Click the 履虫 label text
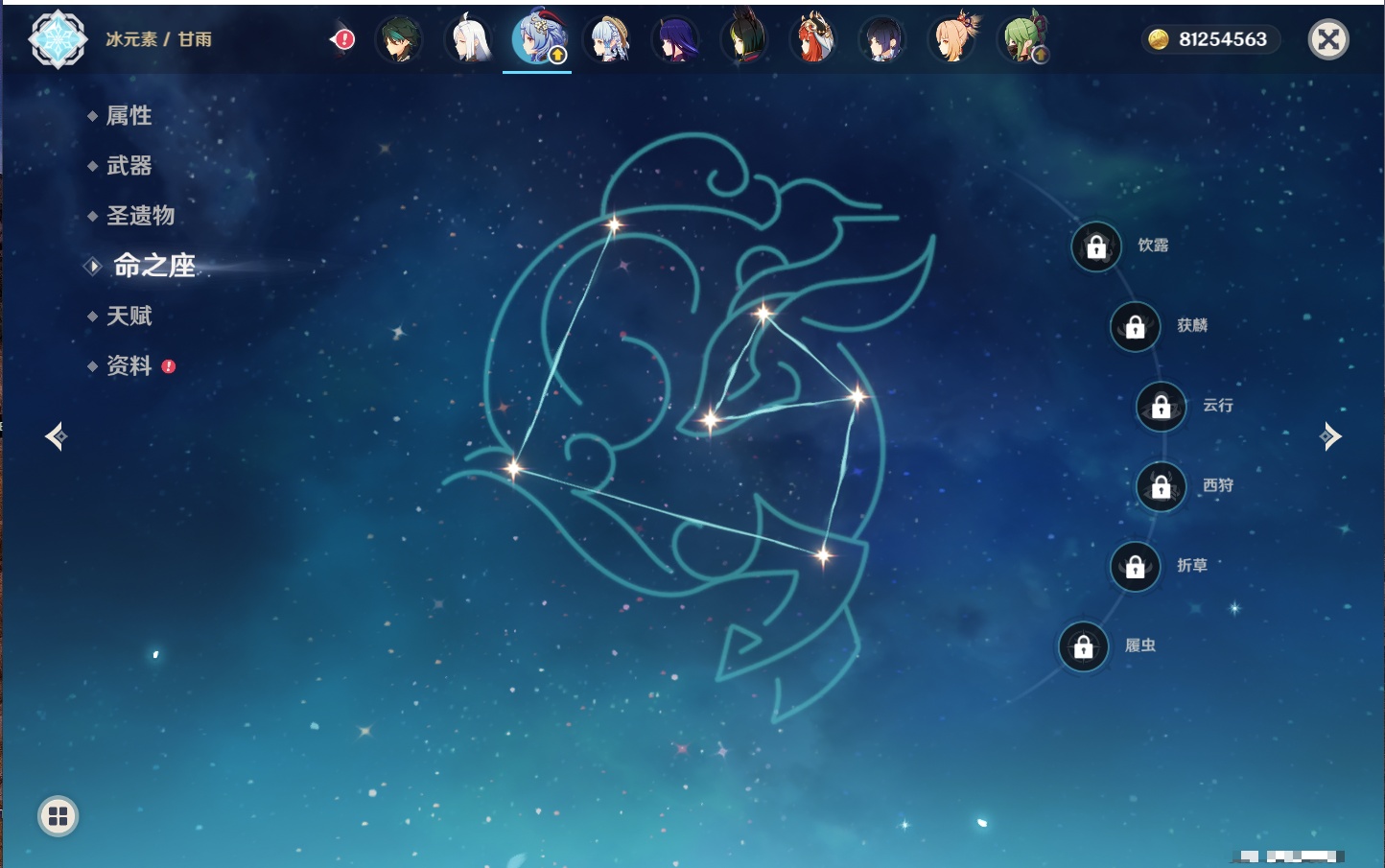1385x868 pixels. click(1140, 645)
